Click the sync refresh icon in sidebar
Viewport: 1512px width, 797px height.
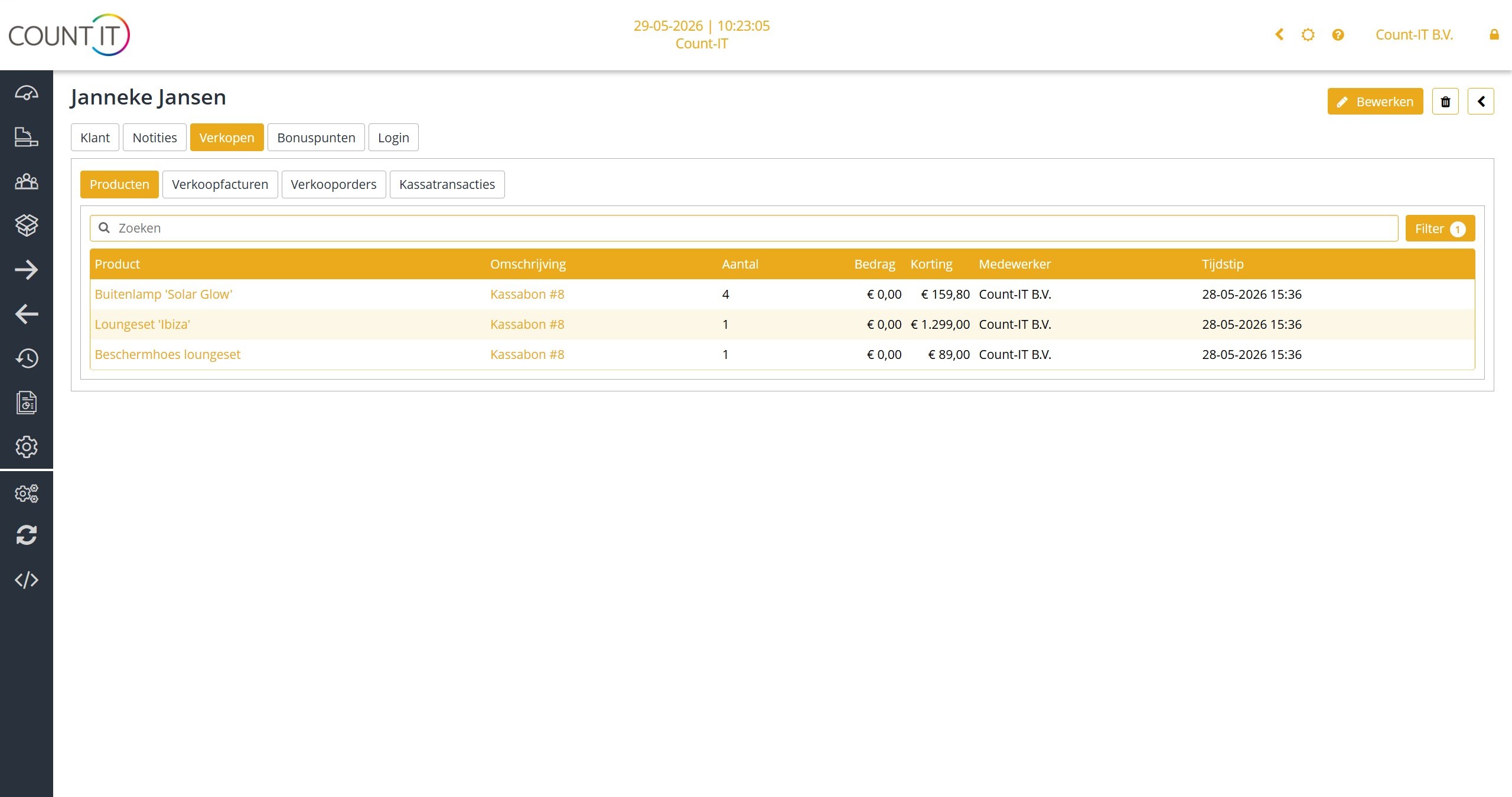pyautogui.click(x=27, y=535)
